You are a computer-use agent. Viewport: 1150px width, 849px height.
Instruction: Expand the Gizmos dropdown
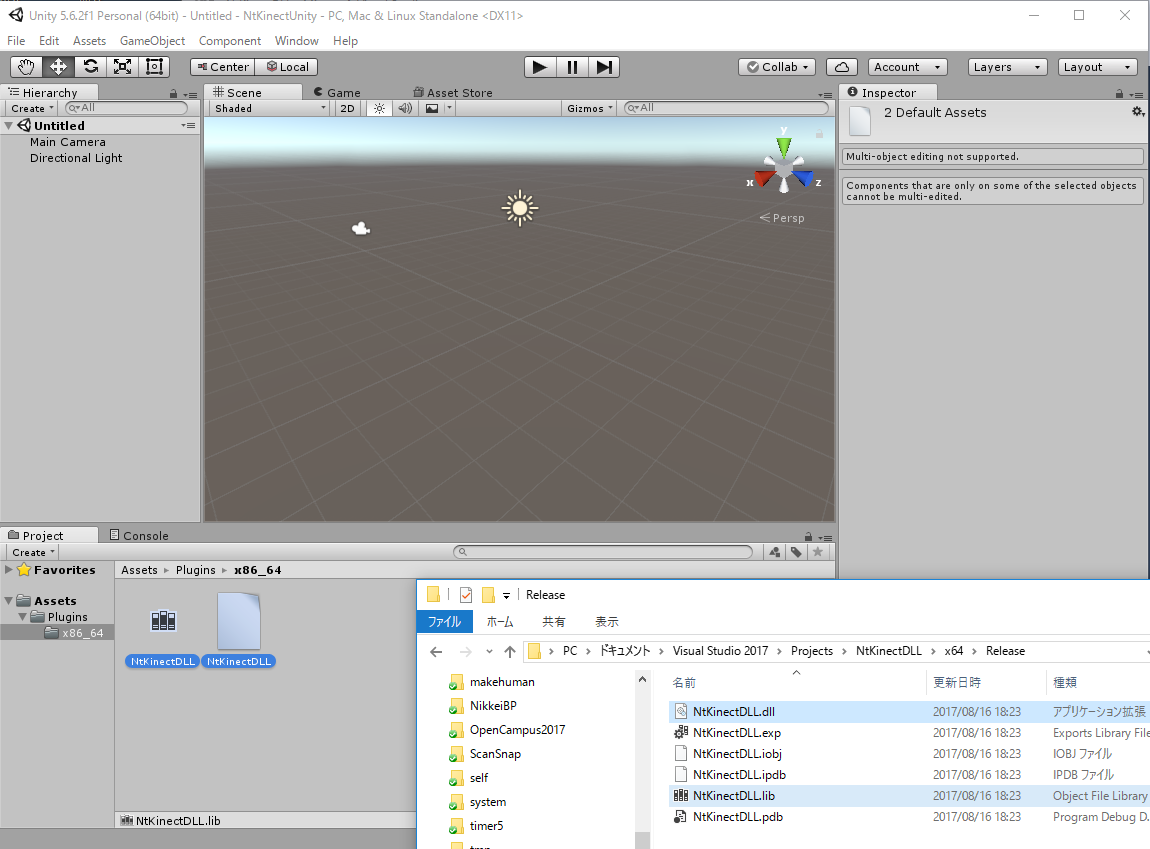point(590,108)
